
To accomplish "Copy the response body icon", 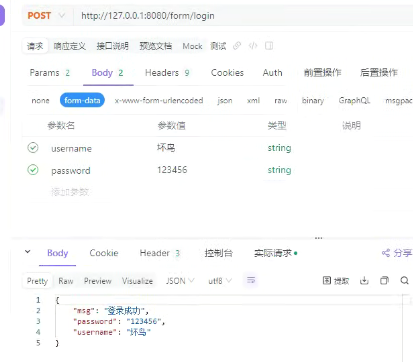I will [x=384, y=281].
